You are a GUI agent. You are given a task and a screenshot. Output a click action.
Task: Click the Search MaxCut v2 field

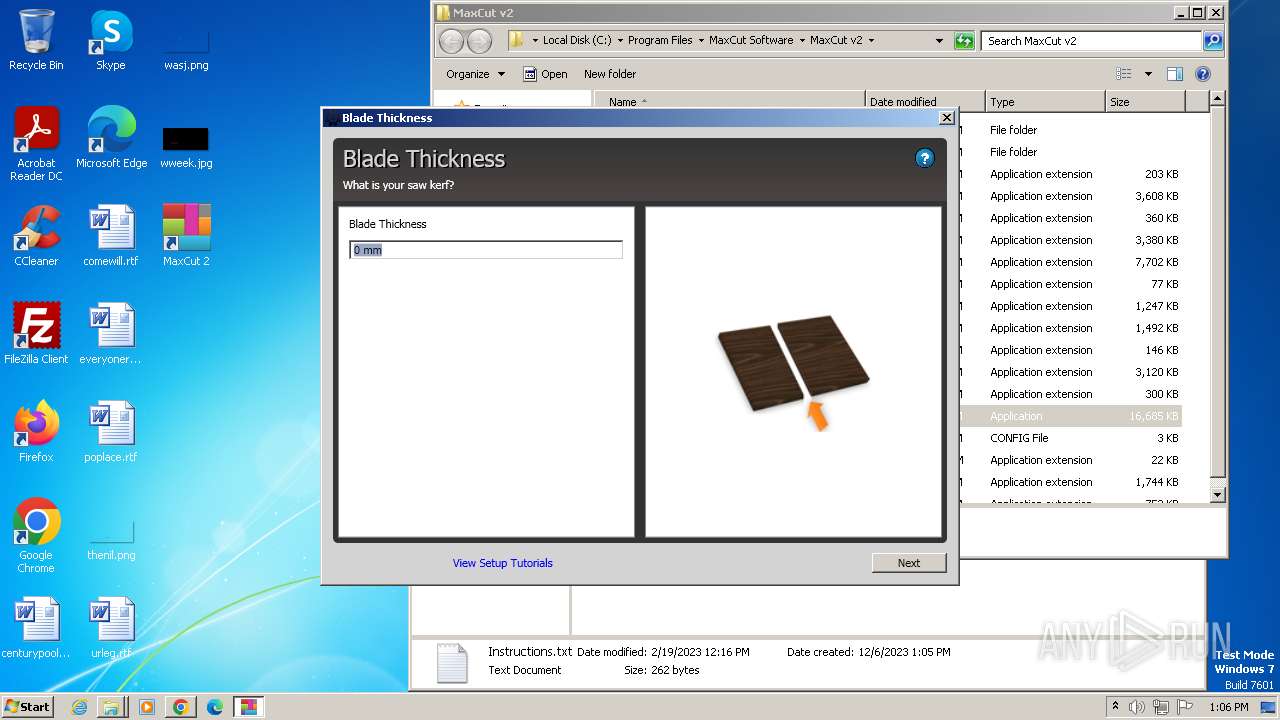1092,41
